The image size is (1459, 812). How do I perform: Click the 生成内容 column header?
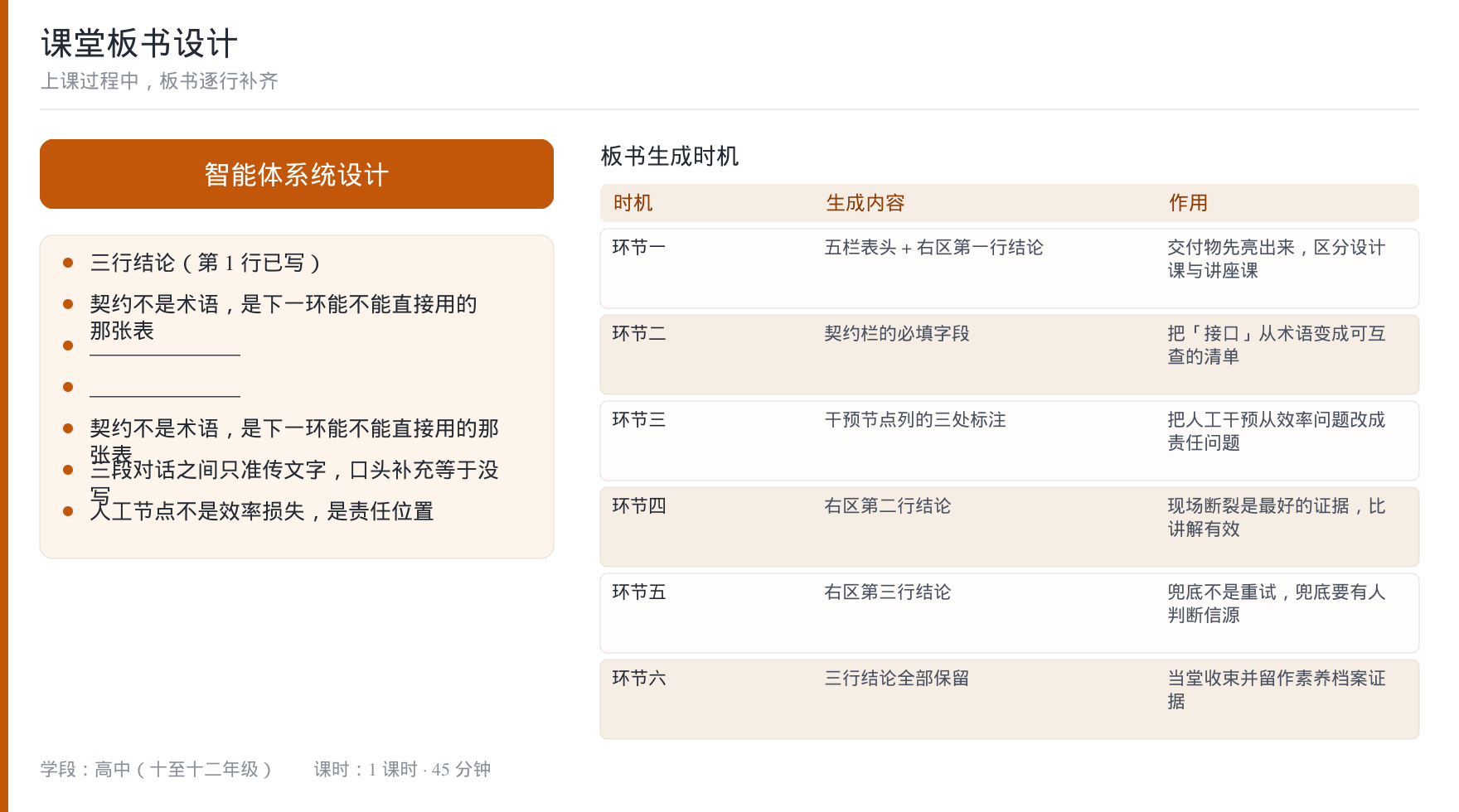pos(865,203)
